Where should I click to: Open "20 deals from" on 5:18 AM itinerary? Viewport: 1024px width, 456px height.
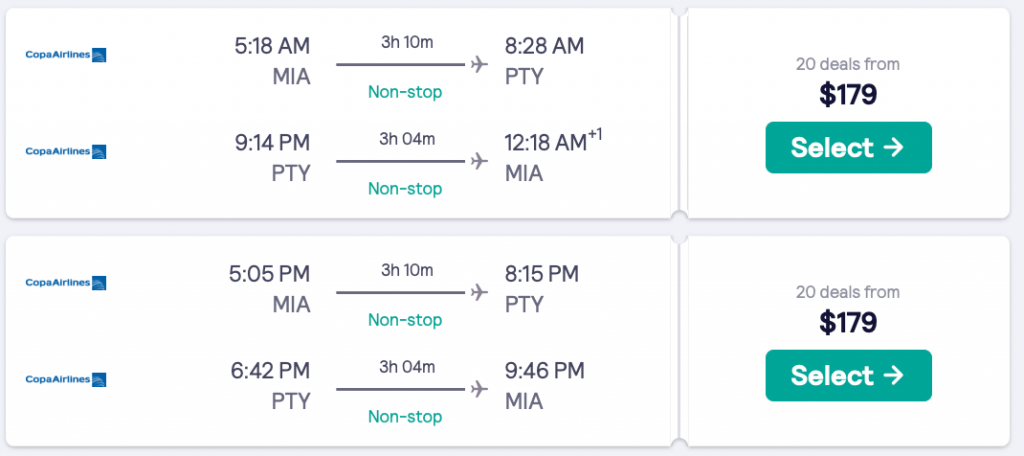[848, 65]
